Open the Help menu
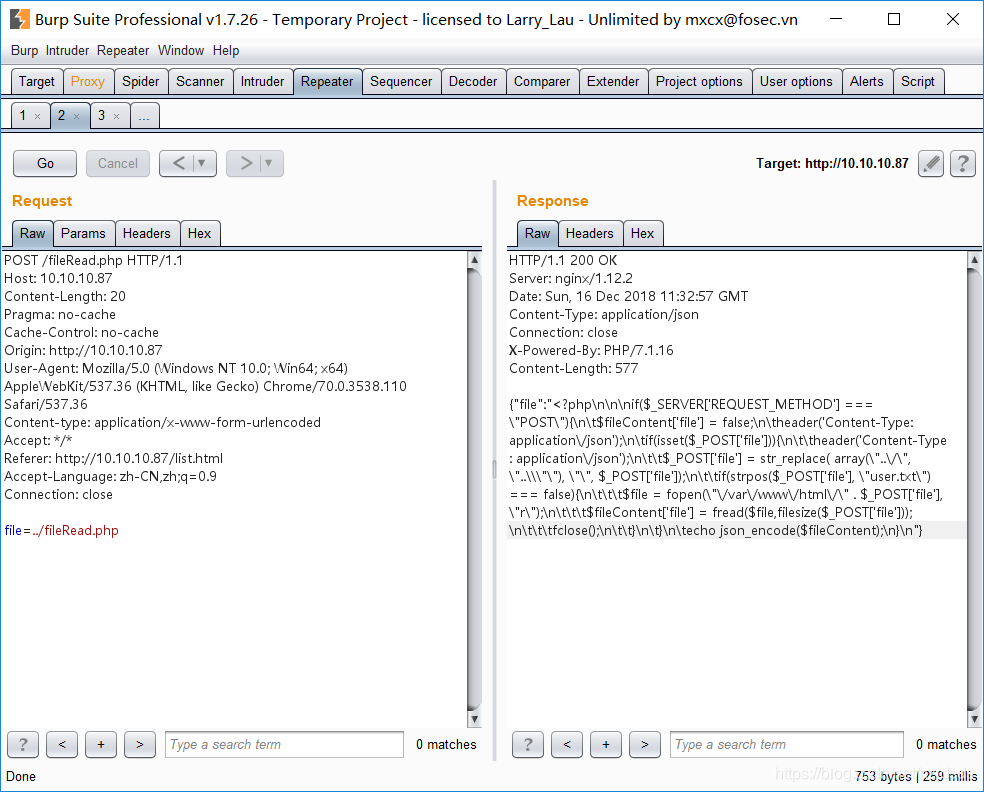Viewport: 984px width, 792px height. tap(226, 51)
